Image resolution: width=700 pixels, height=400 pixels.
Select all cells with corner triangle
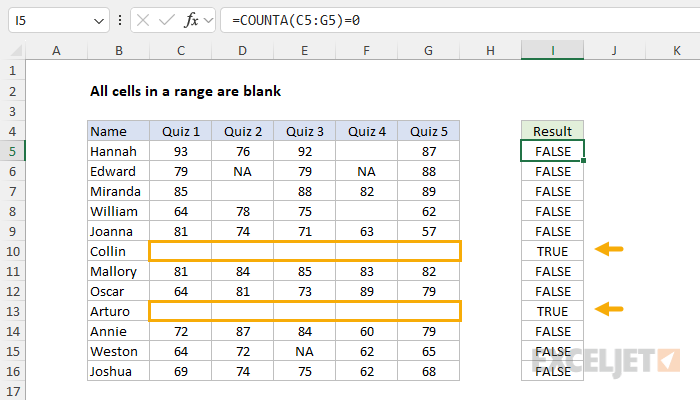pos(16,50)
